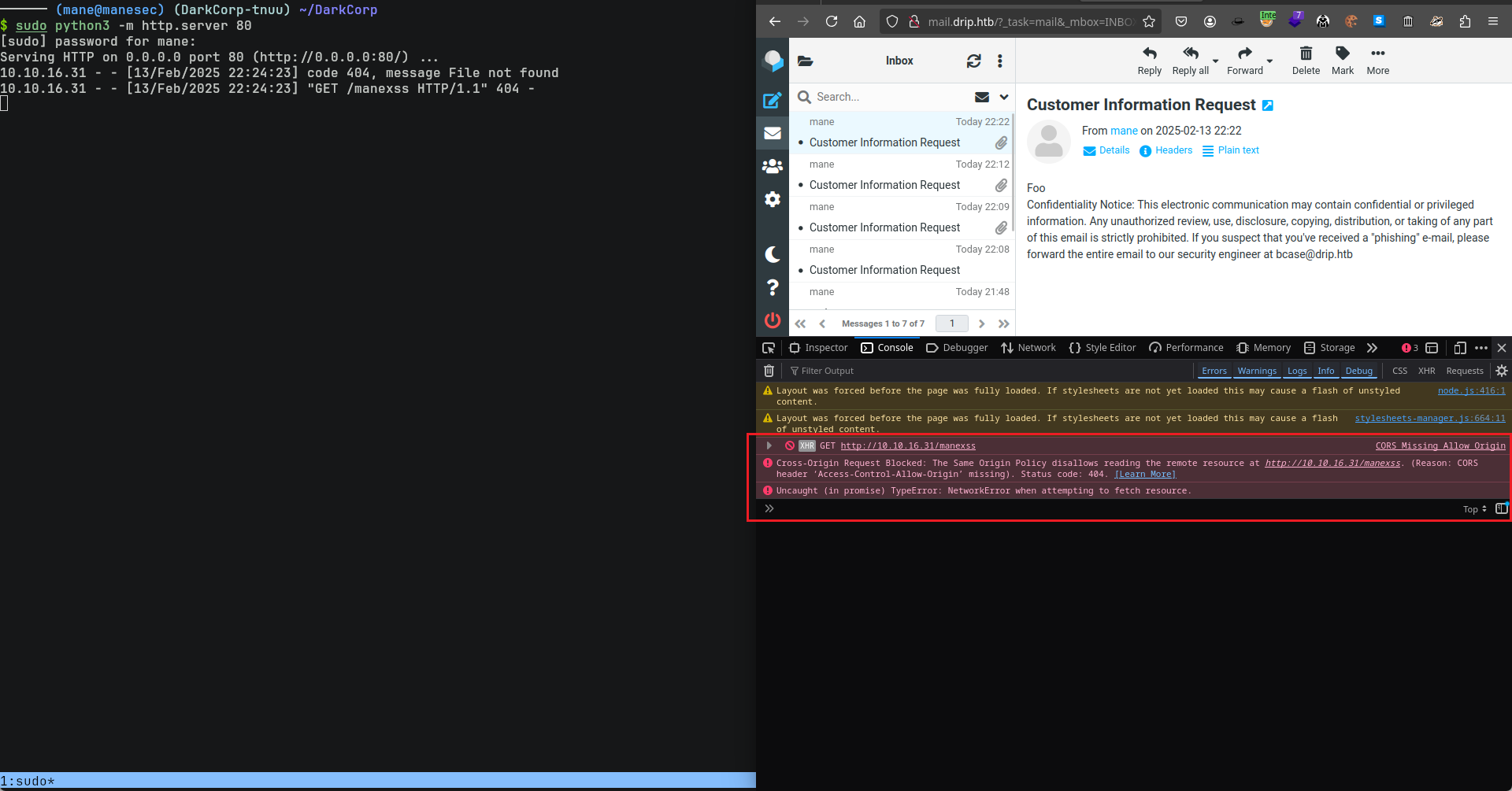This screenshot has width=1512, height=791.
Task: Click the compose new message icon
Action: pos(772,101)
